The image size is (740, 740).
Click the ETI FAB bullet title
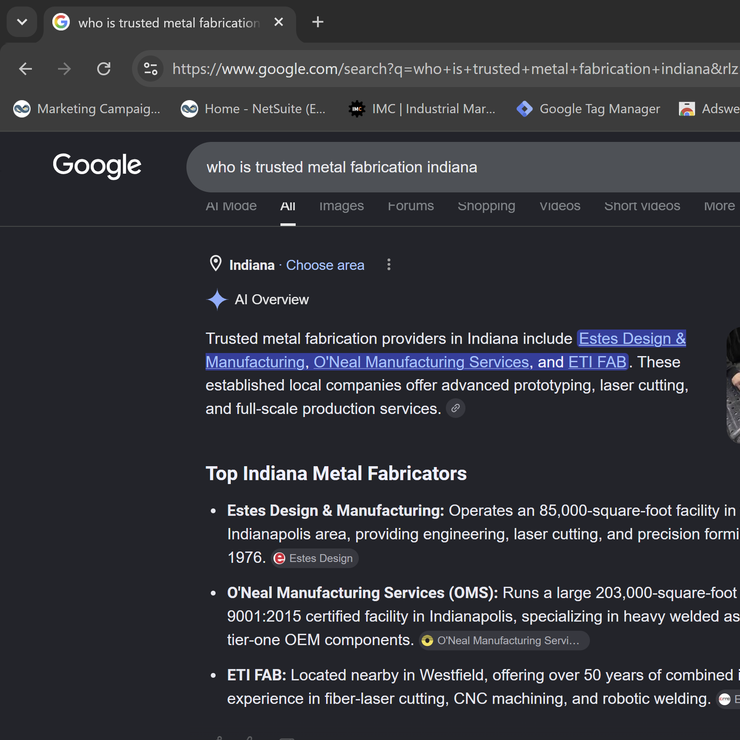click(257, 675)
